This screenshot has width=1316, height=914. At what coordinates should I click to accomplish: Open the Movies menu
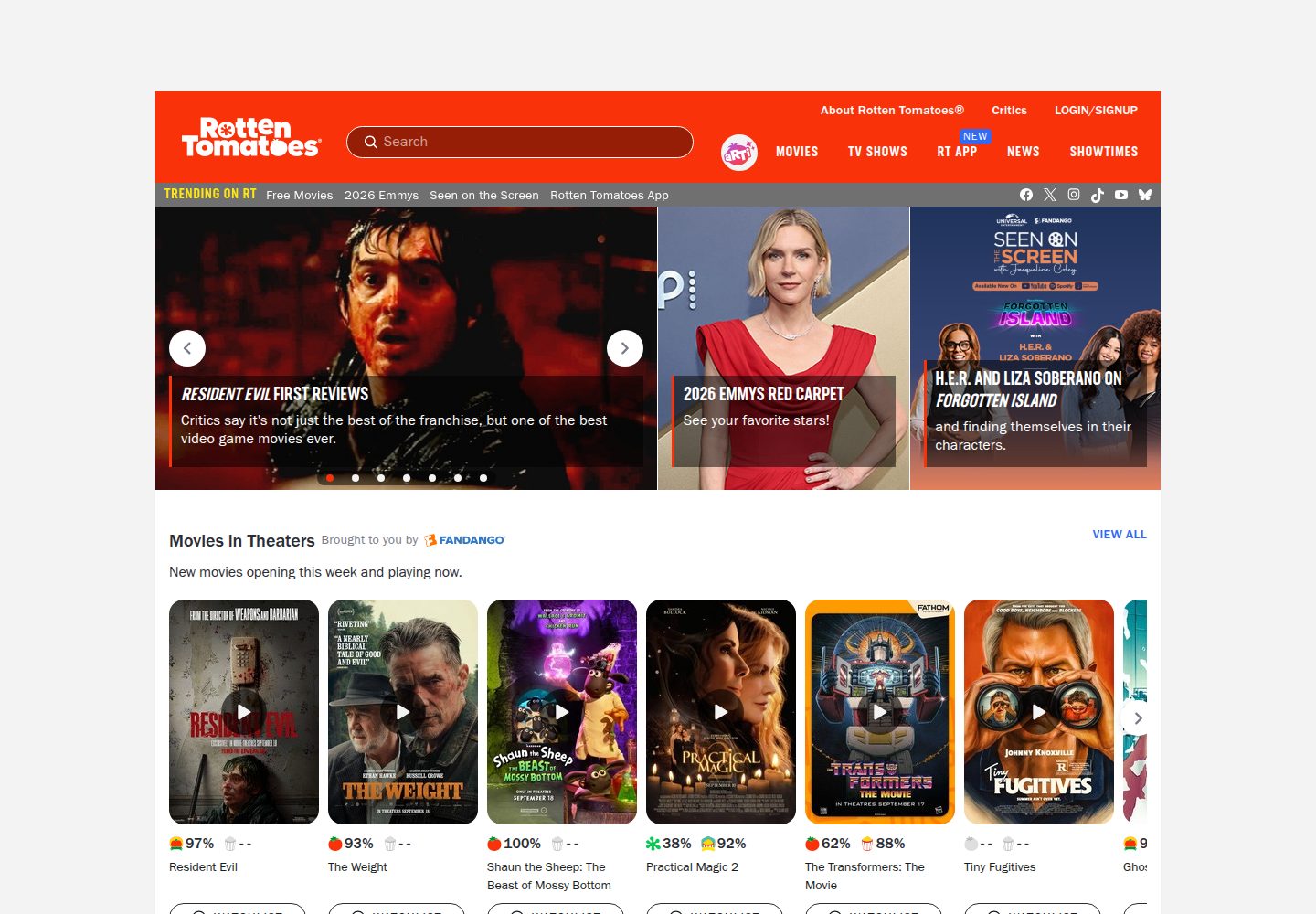click(x=797, y=152)
